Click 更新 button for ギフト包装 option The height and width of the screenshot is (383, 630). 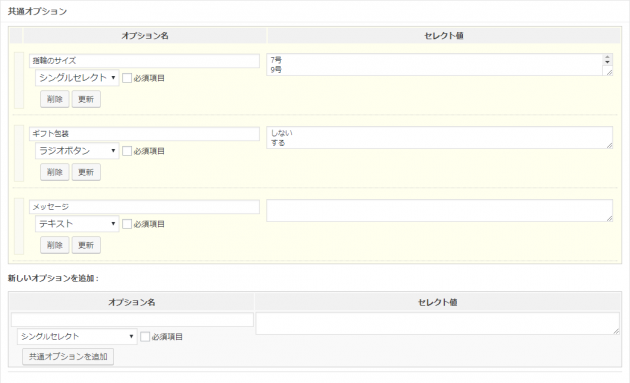[86, 172]
